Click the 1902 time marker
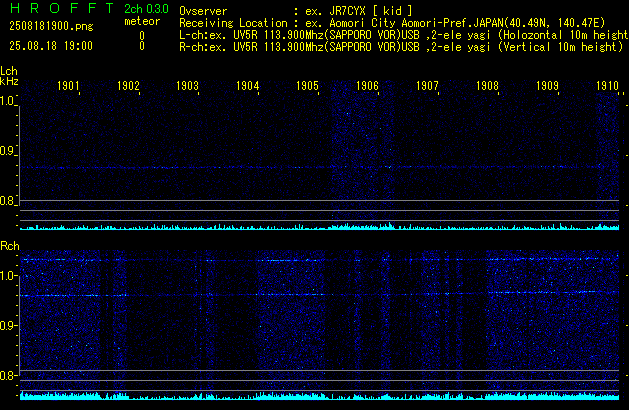629x410 pixels. pos(128,86)
